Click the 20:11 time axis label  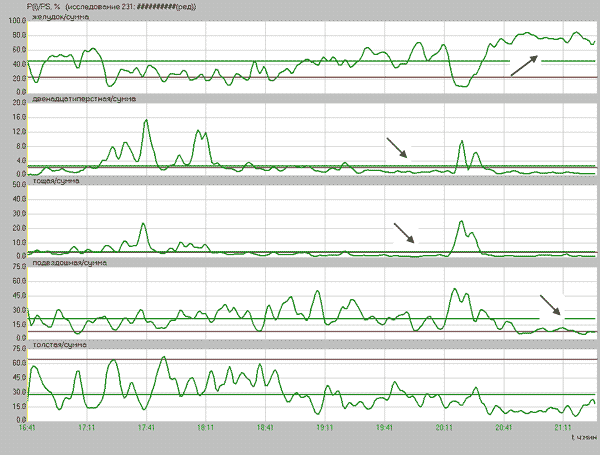[x=443, y=427]
